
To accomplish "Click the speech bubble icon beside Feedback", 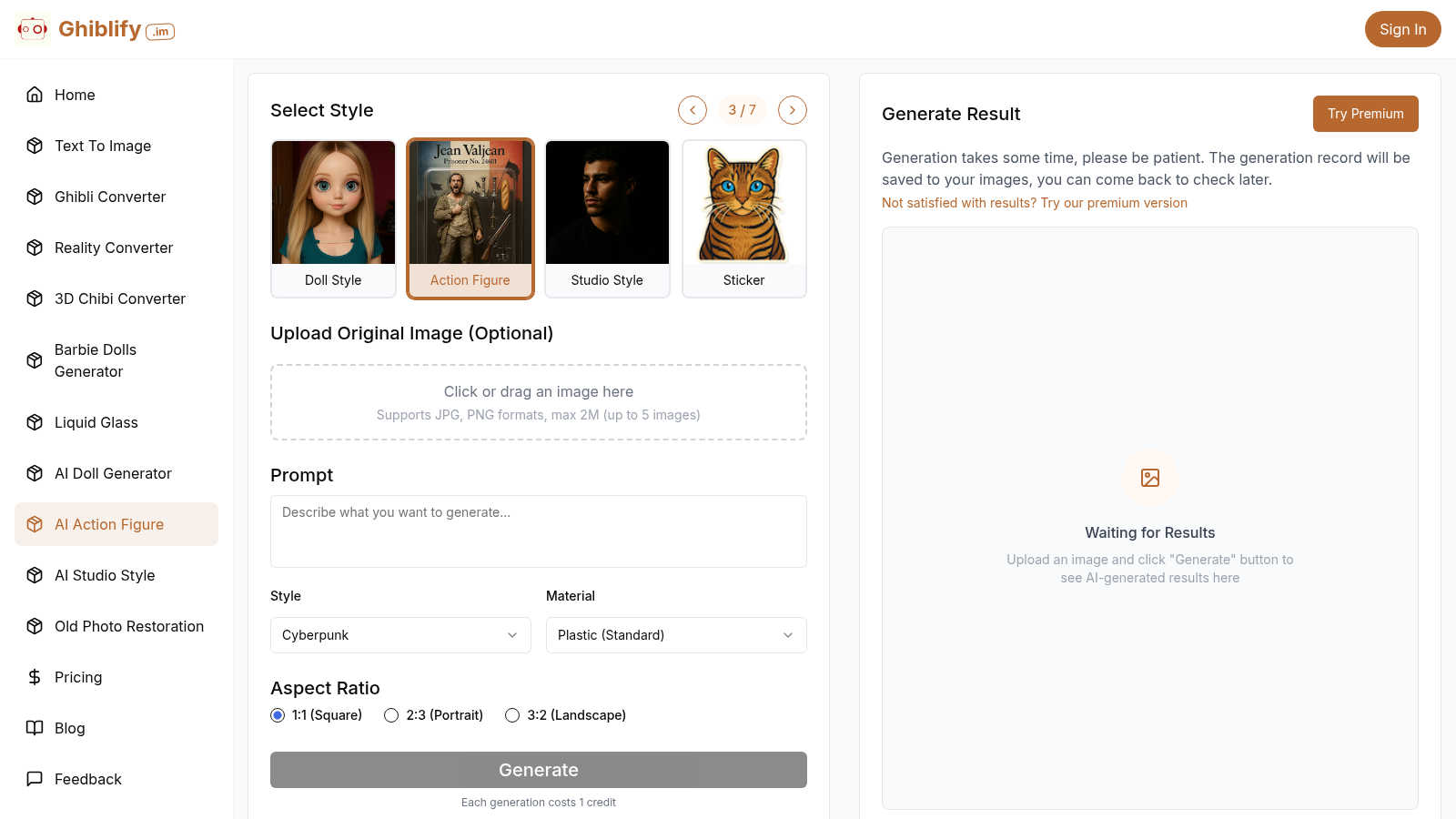I will pos(35,779).
